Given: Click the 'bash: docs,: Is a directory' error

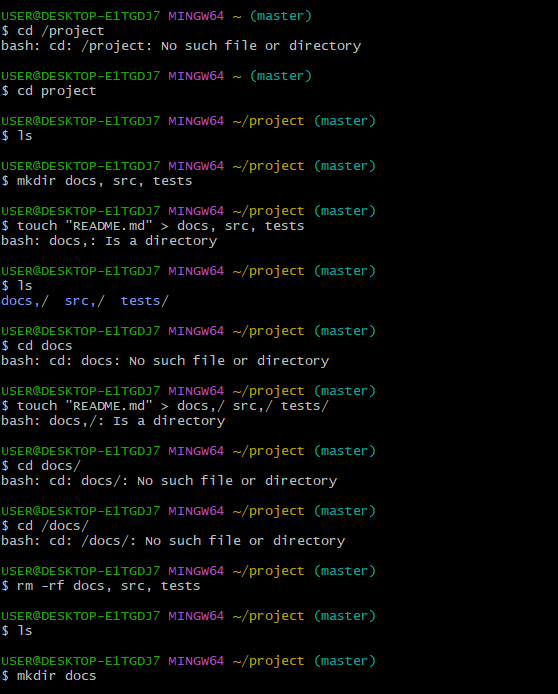Looking at the screenshot, I should pos(109,241).
